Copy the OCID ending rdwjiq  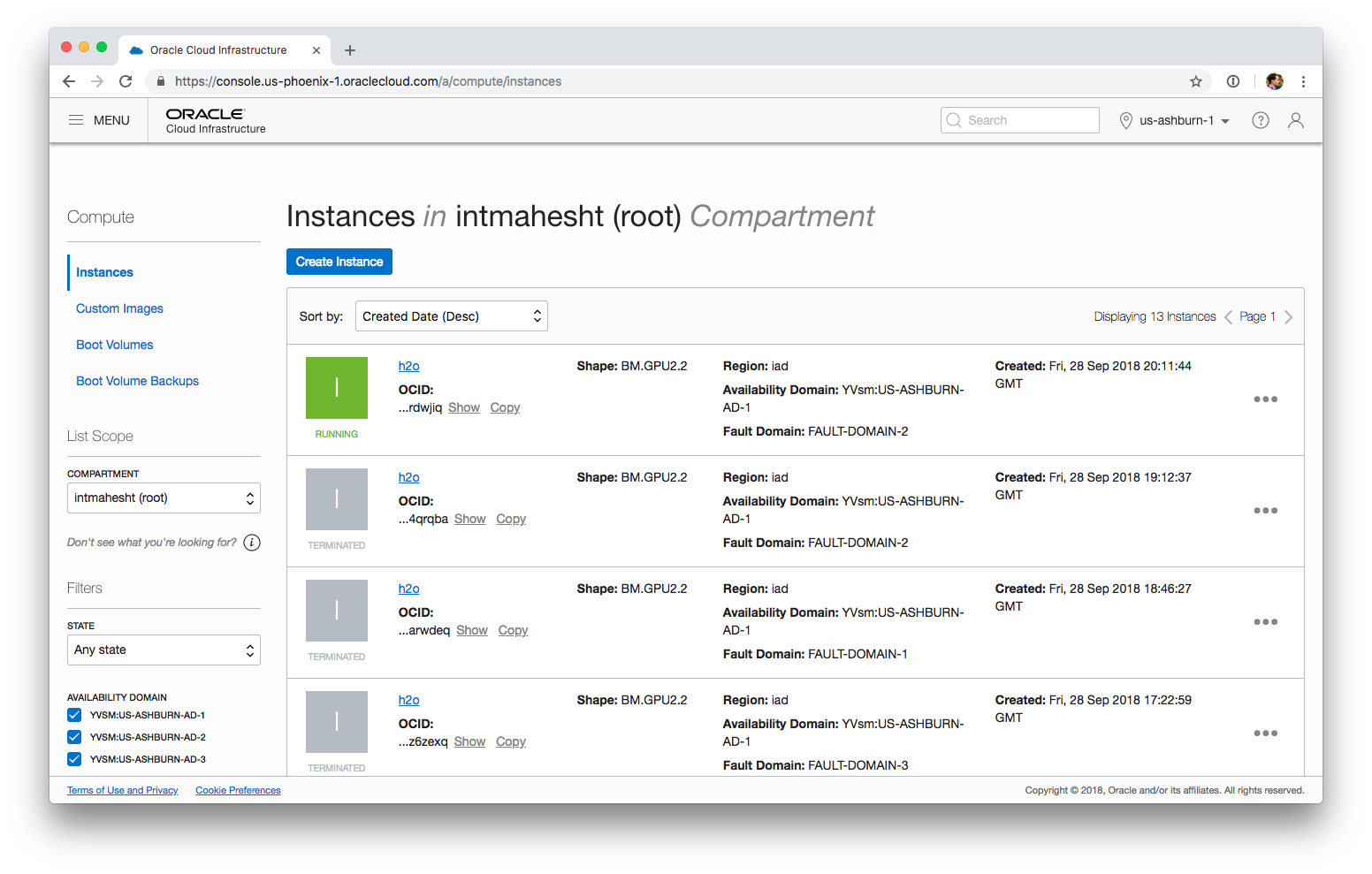pyautogui.click(x=505, y=407)
